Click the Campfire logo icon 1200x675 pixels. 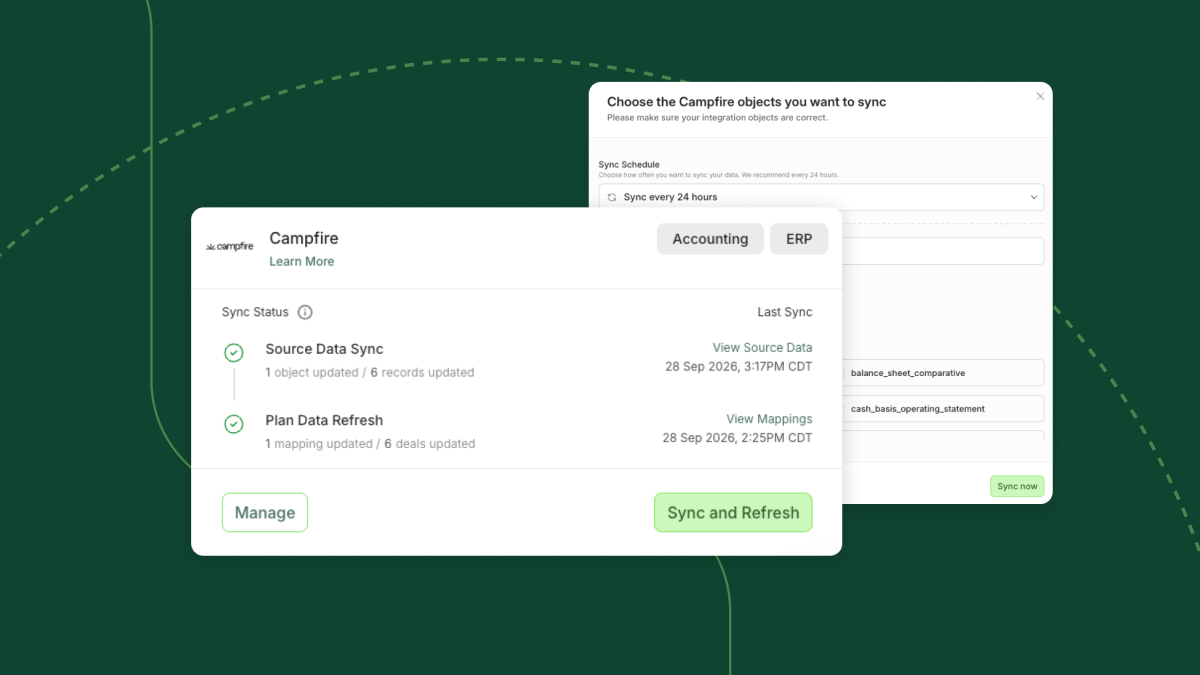click(229, 246)
